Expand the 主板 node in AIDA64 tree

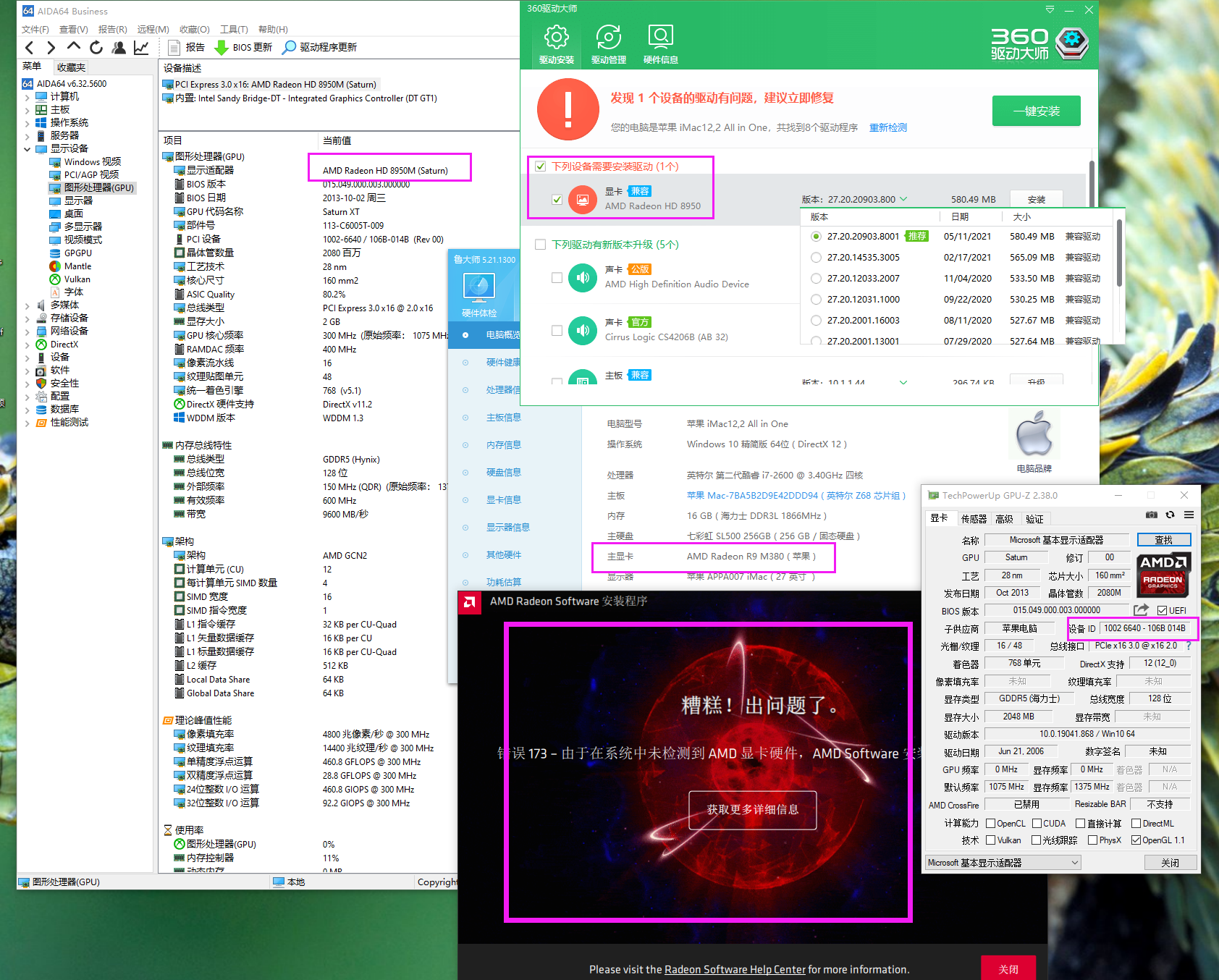coord(28,110)
